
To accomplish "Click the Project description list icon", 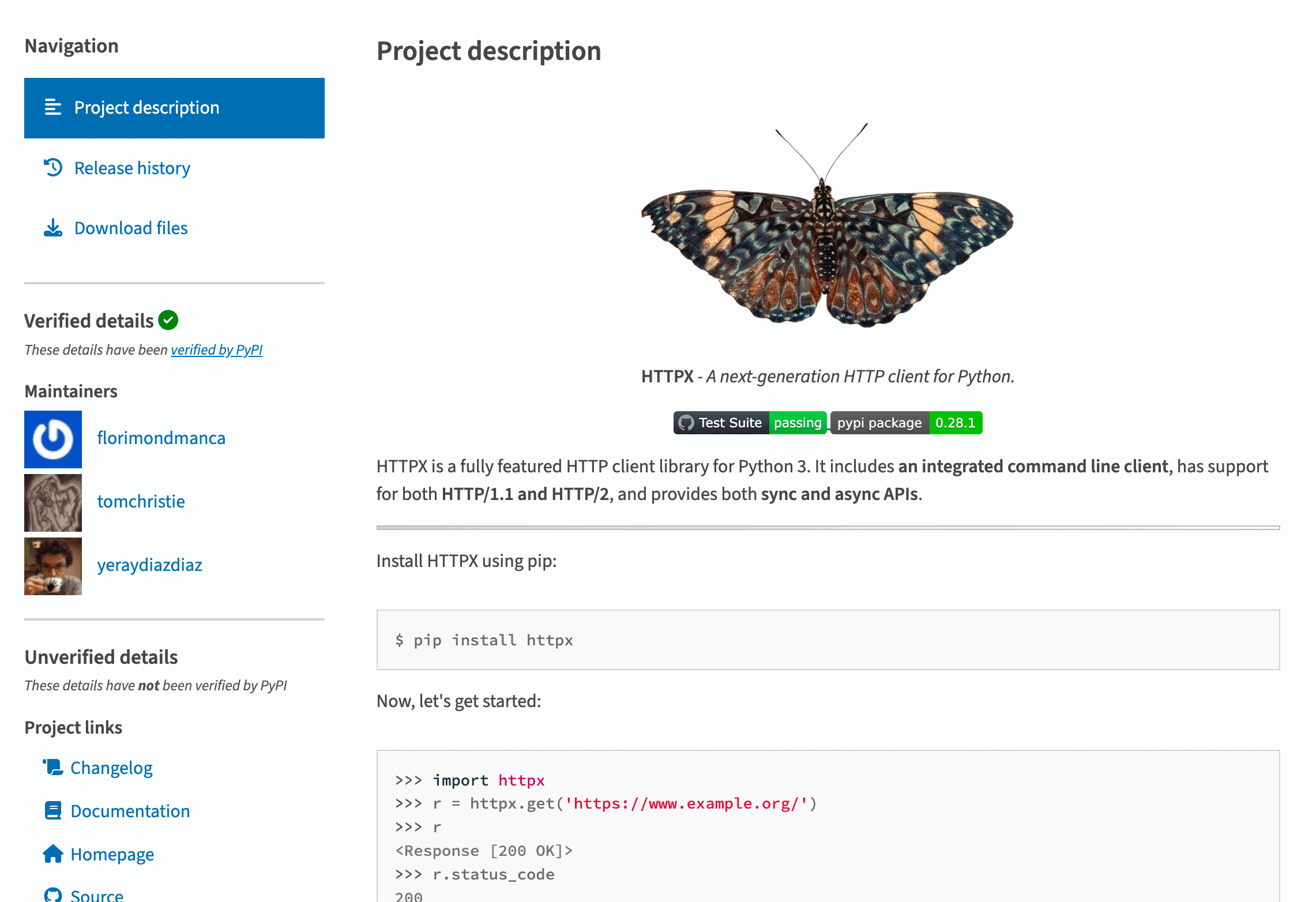I will pos(53,107).
